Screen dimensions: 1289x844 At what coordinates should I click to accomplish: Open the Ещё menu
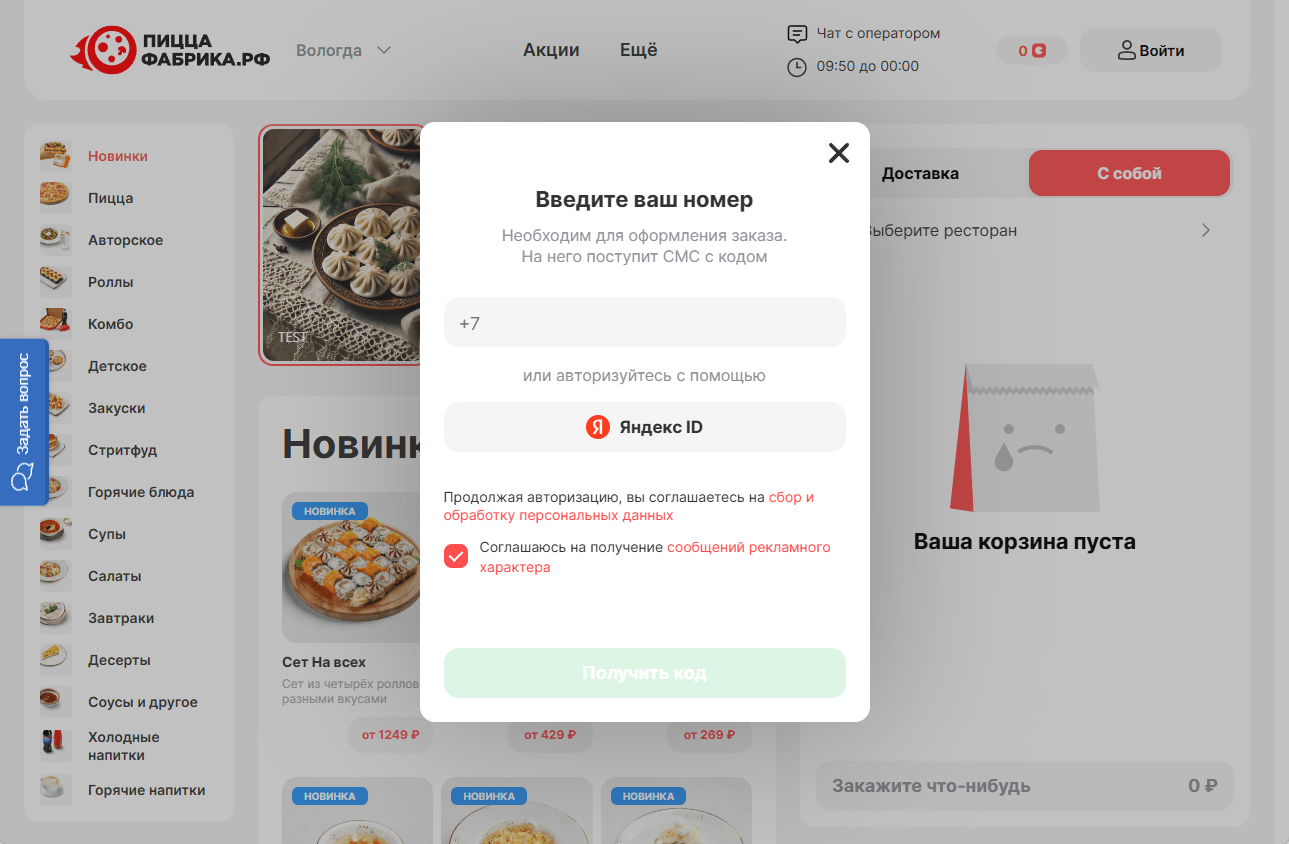639,50
